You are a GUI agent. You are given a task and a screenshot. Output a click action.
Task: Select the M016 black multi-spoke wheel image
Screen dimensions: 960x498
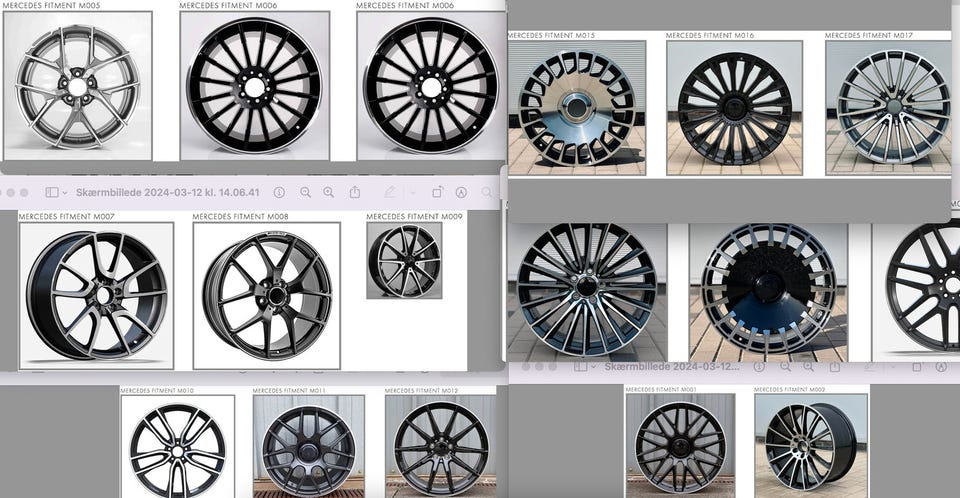tap(734, 108)
